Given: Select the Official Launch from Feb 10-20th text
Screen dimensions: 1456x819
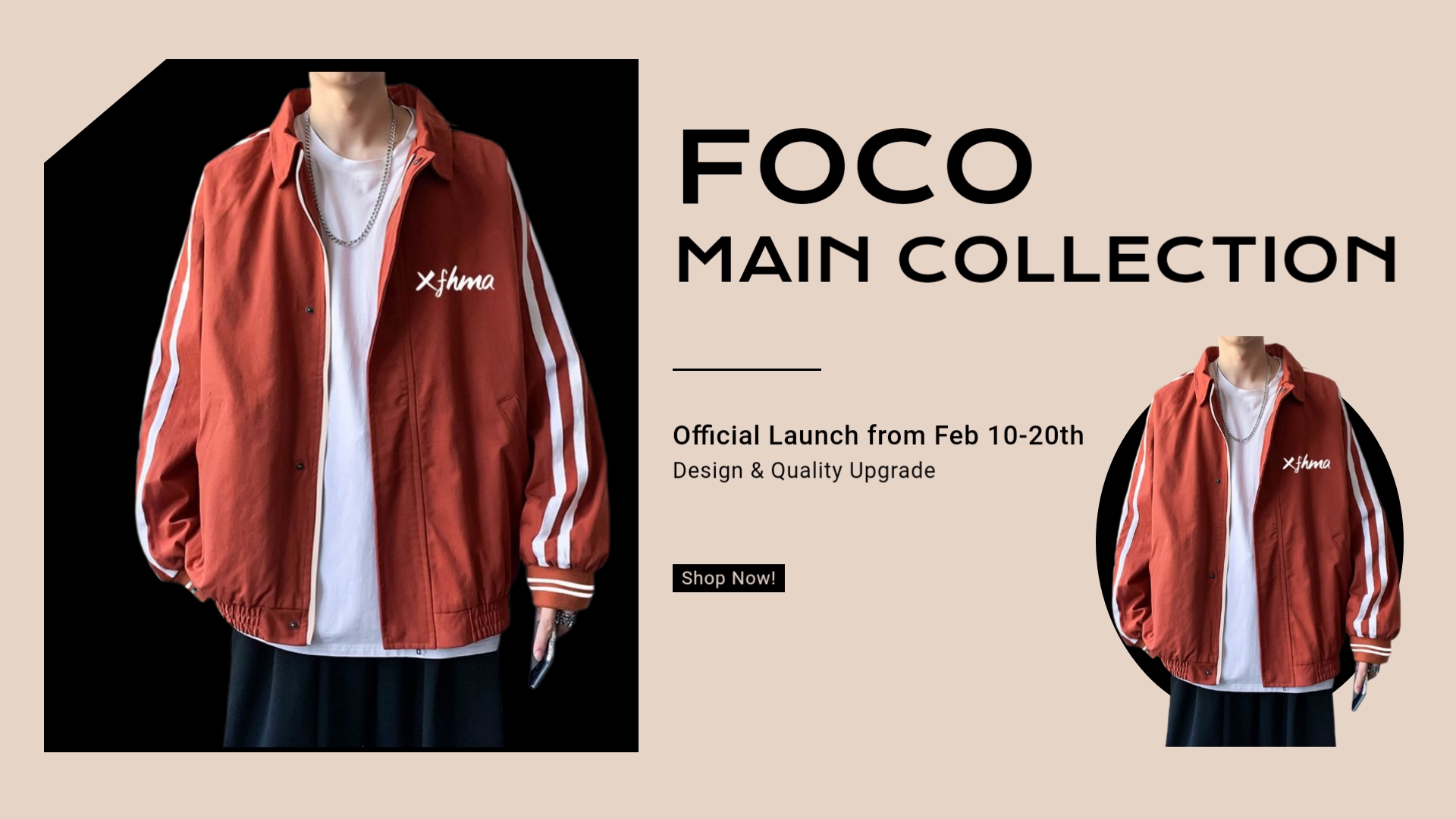Looking at the screenshot, I should pyautogui.click(x=878, y=435).
